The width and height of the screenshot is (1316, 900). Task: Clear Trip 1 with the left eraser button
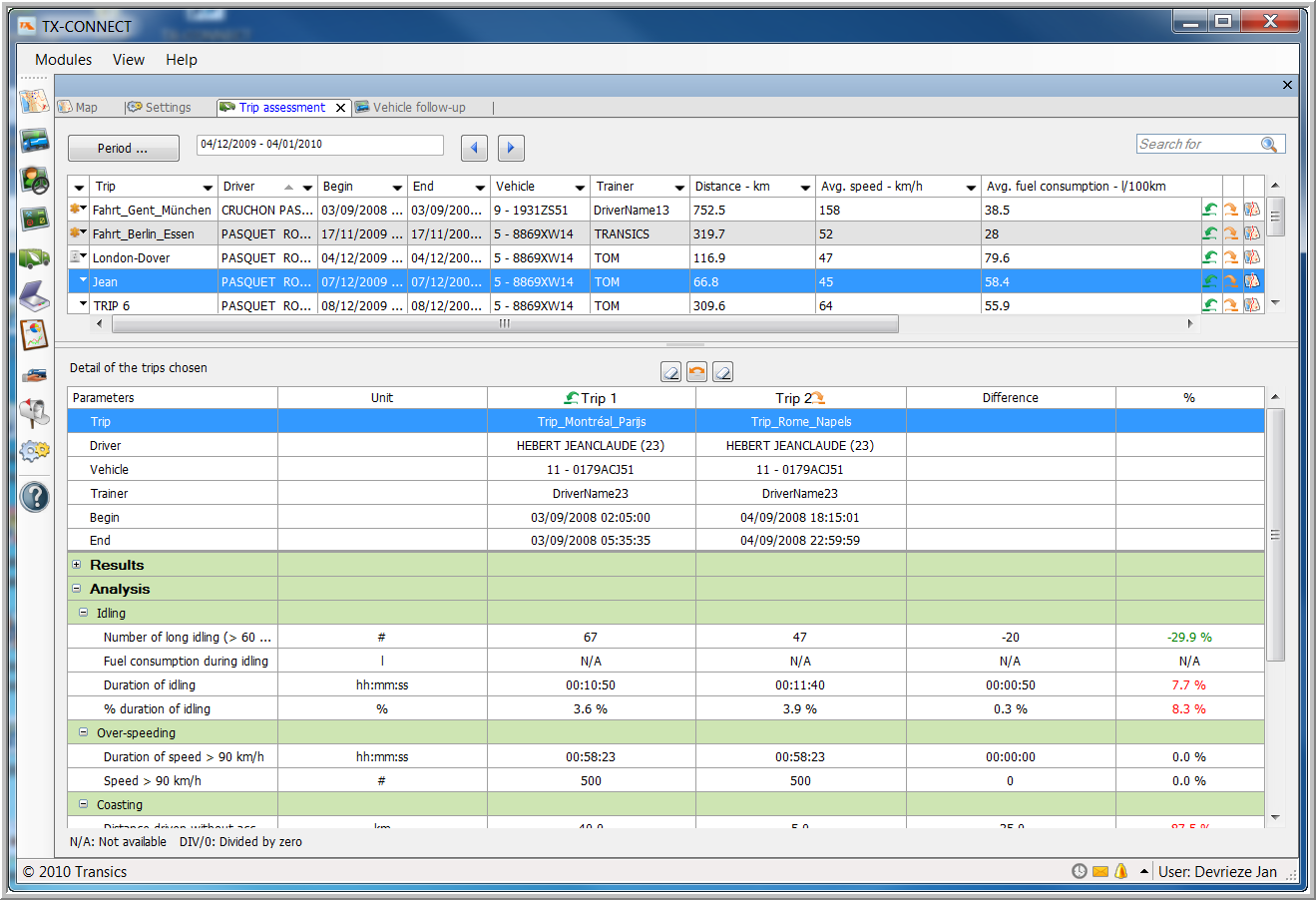coord(670,372)
